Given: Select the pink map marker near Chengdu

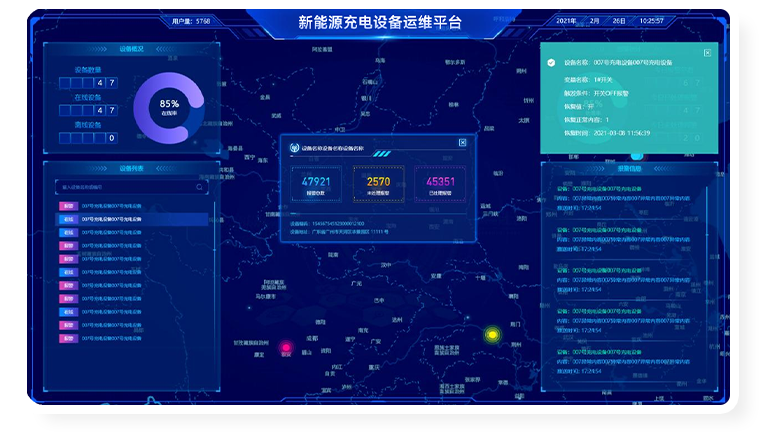Looking at the screenshot, I should (285, 347).
